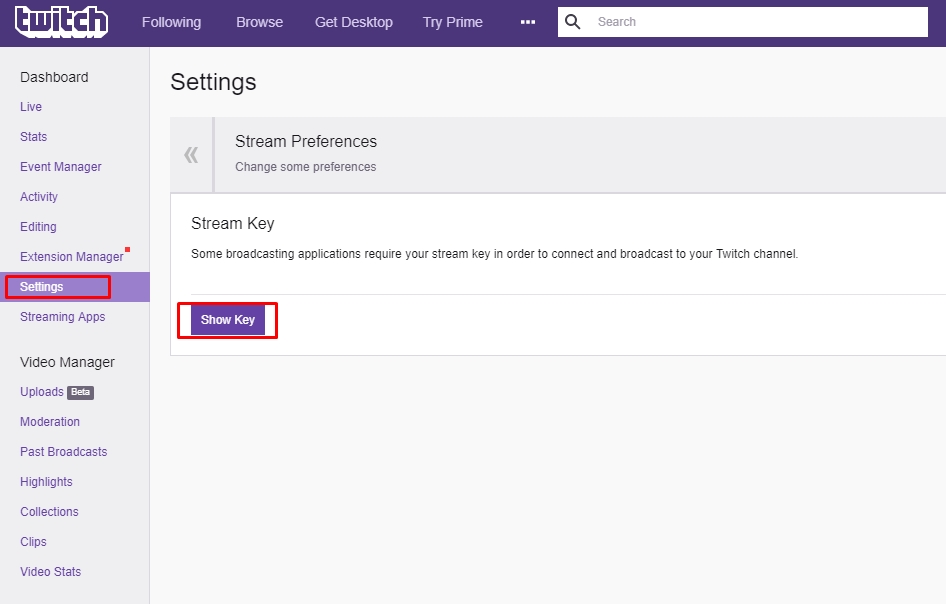Open Get Desktop in top navigation
The image size is (946, 604).
click(x=354, y=22)
